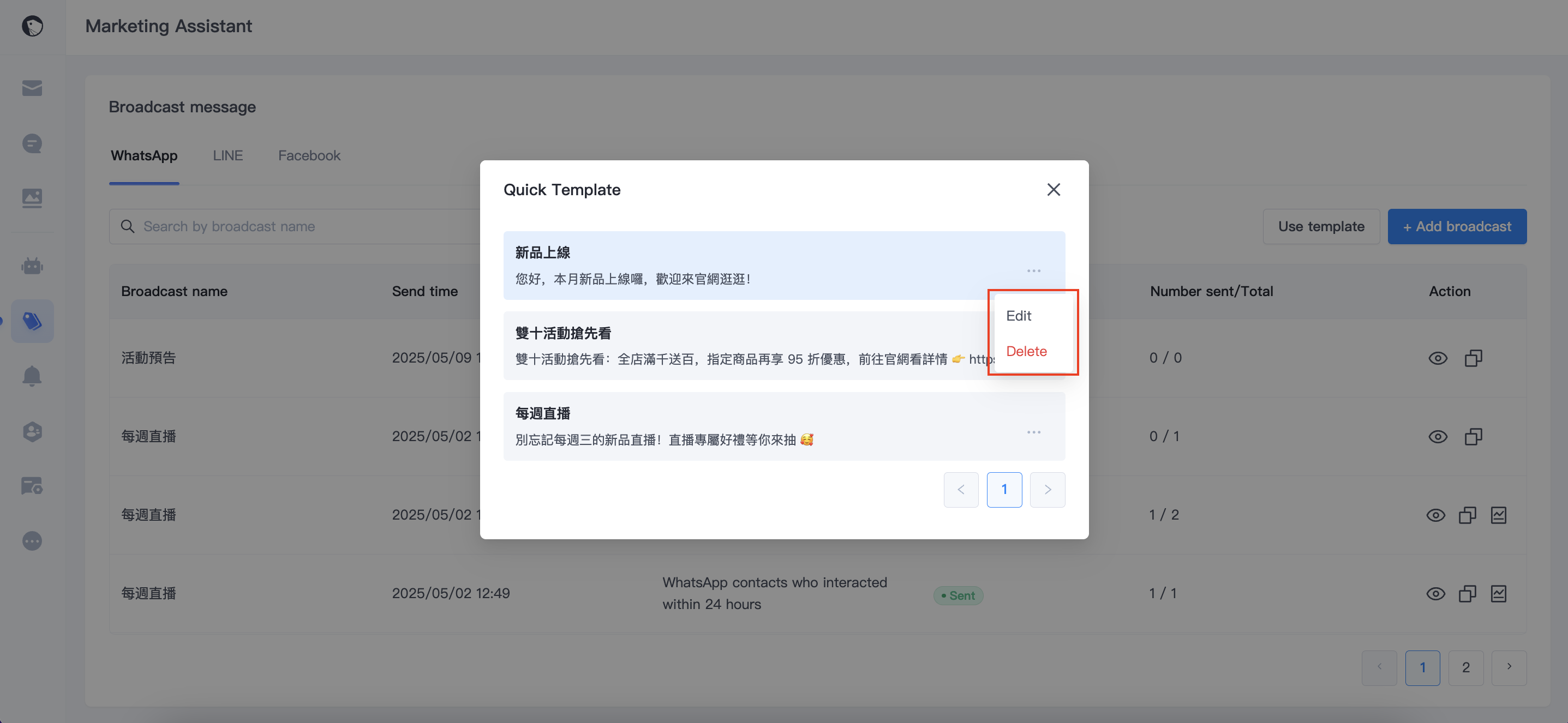1568x723 pixels.
Task: Open the image gallery sidebar icon
Action: pos(32,198)
